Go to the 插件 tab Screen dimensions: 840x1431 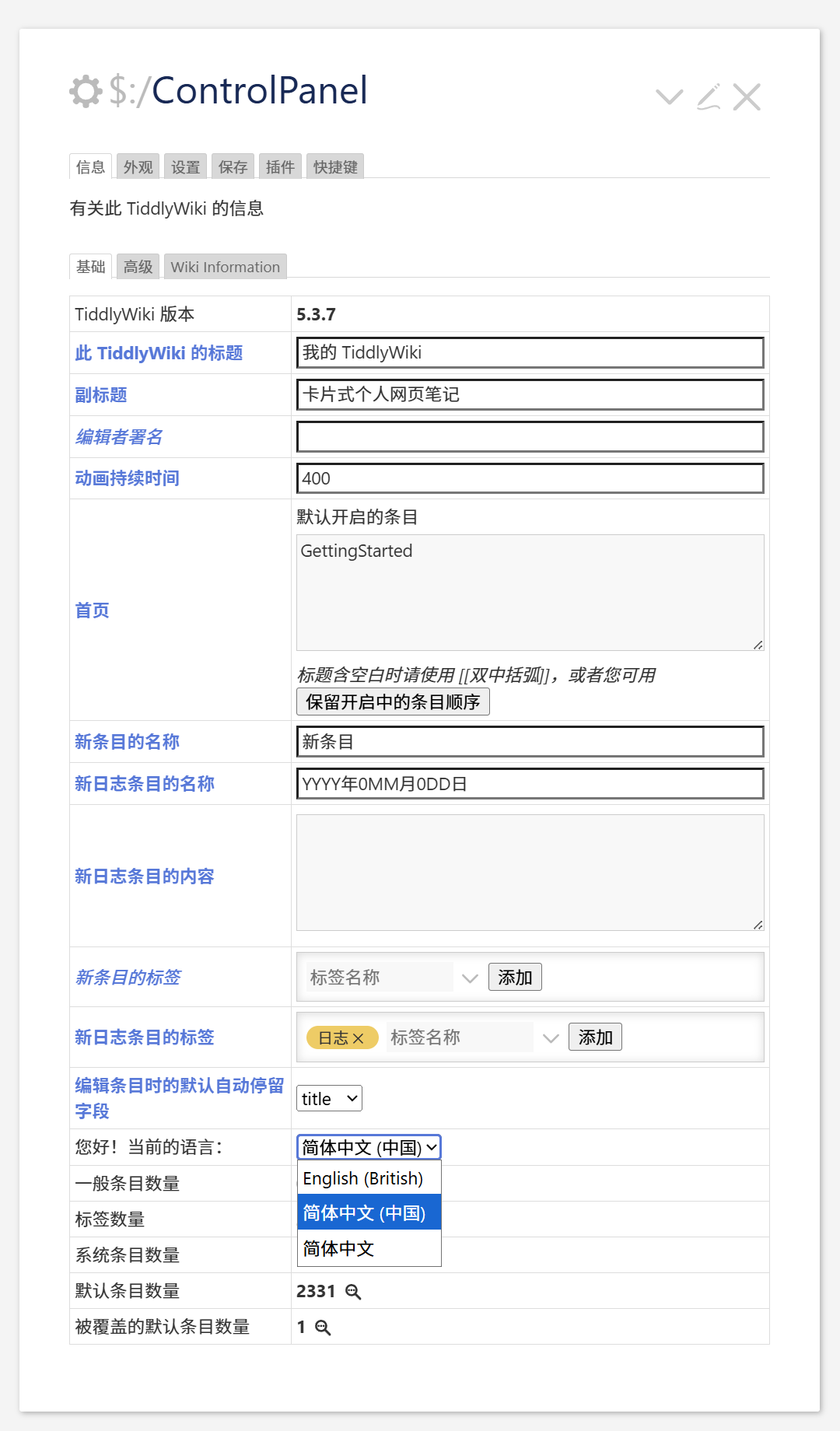pyautogui.click(x=280, y=166)
